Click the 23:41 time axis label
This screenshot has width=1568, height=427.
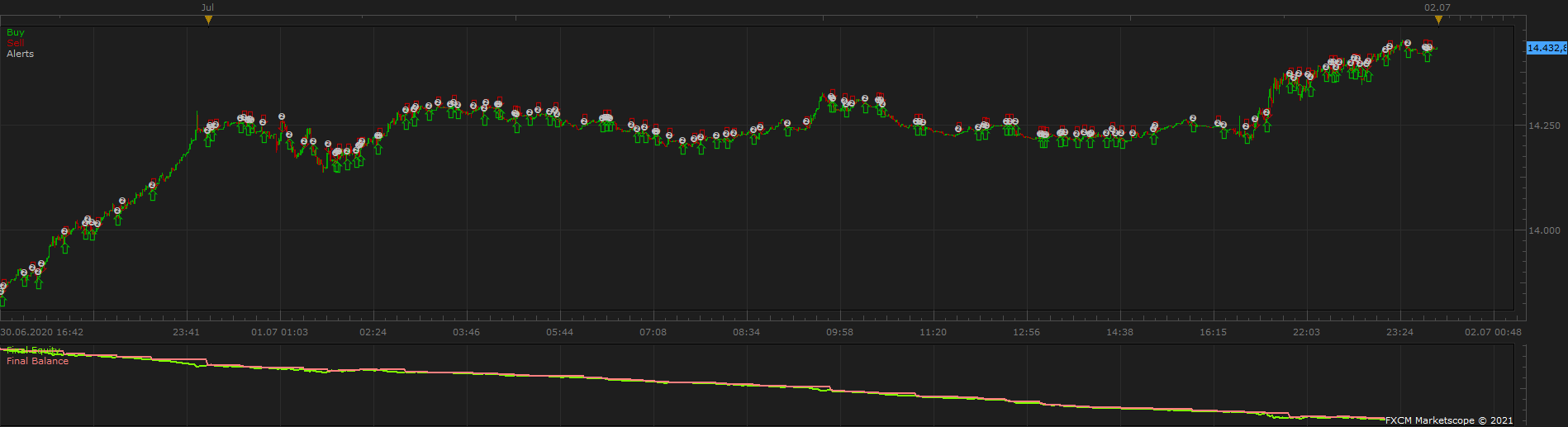point(186,332)
